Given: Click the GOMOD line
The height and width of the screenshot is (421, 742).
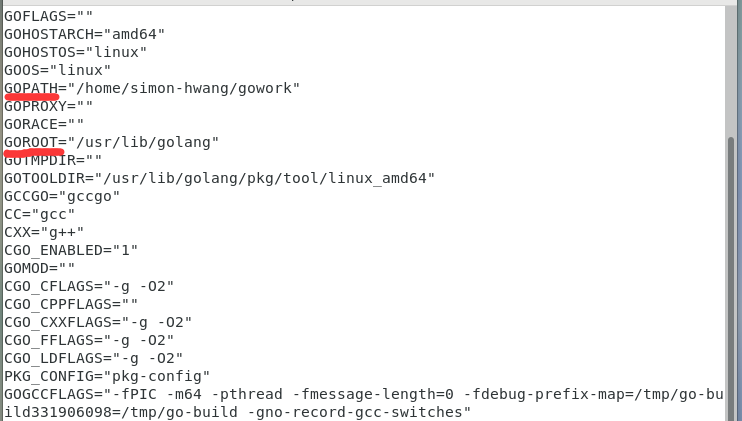Looking at the screenshot, I should coord(40,268).
